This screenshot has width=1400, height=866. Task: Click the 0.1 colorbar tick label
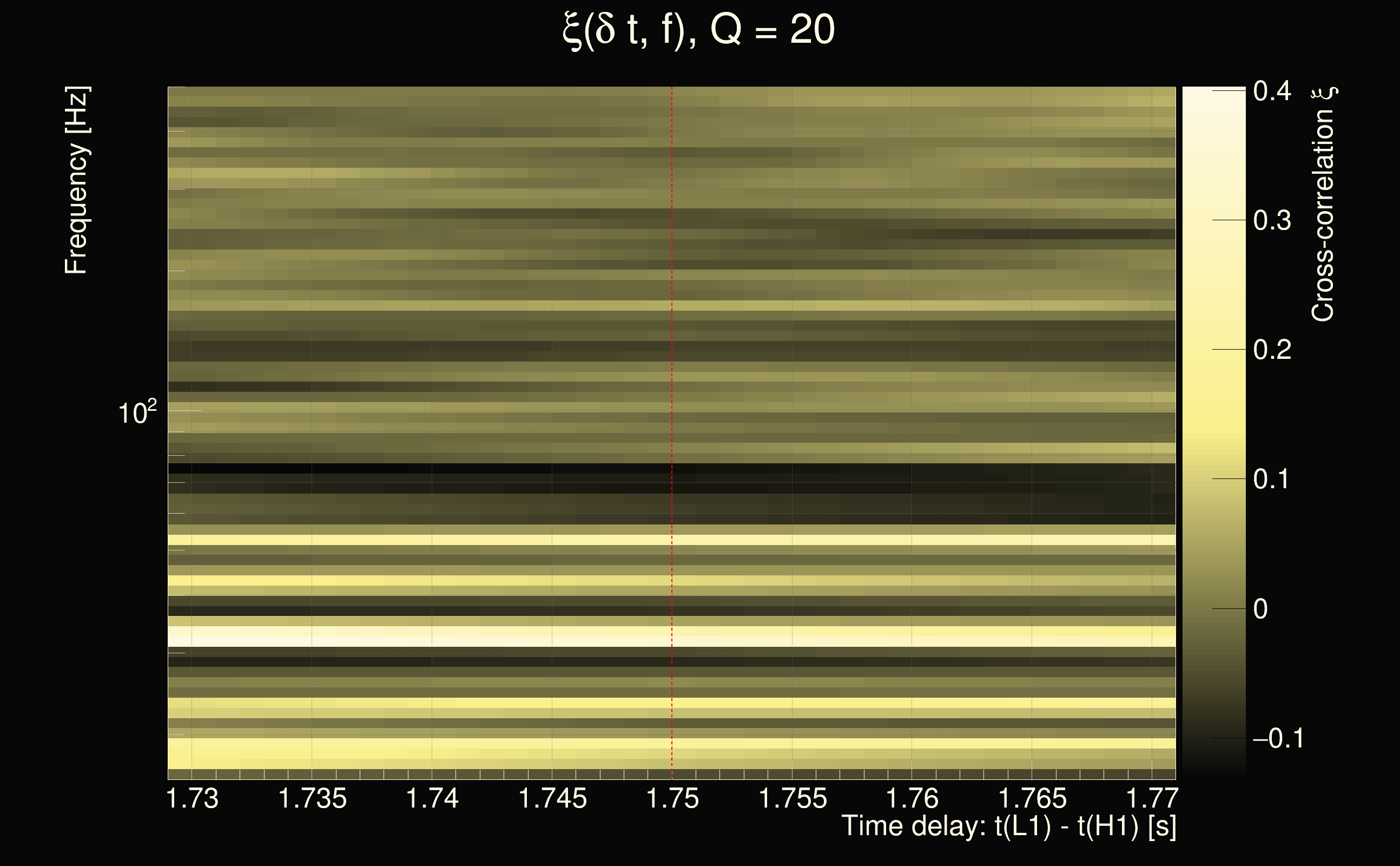(x=1272, y=480)
